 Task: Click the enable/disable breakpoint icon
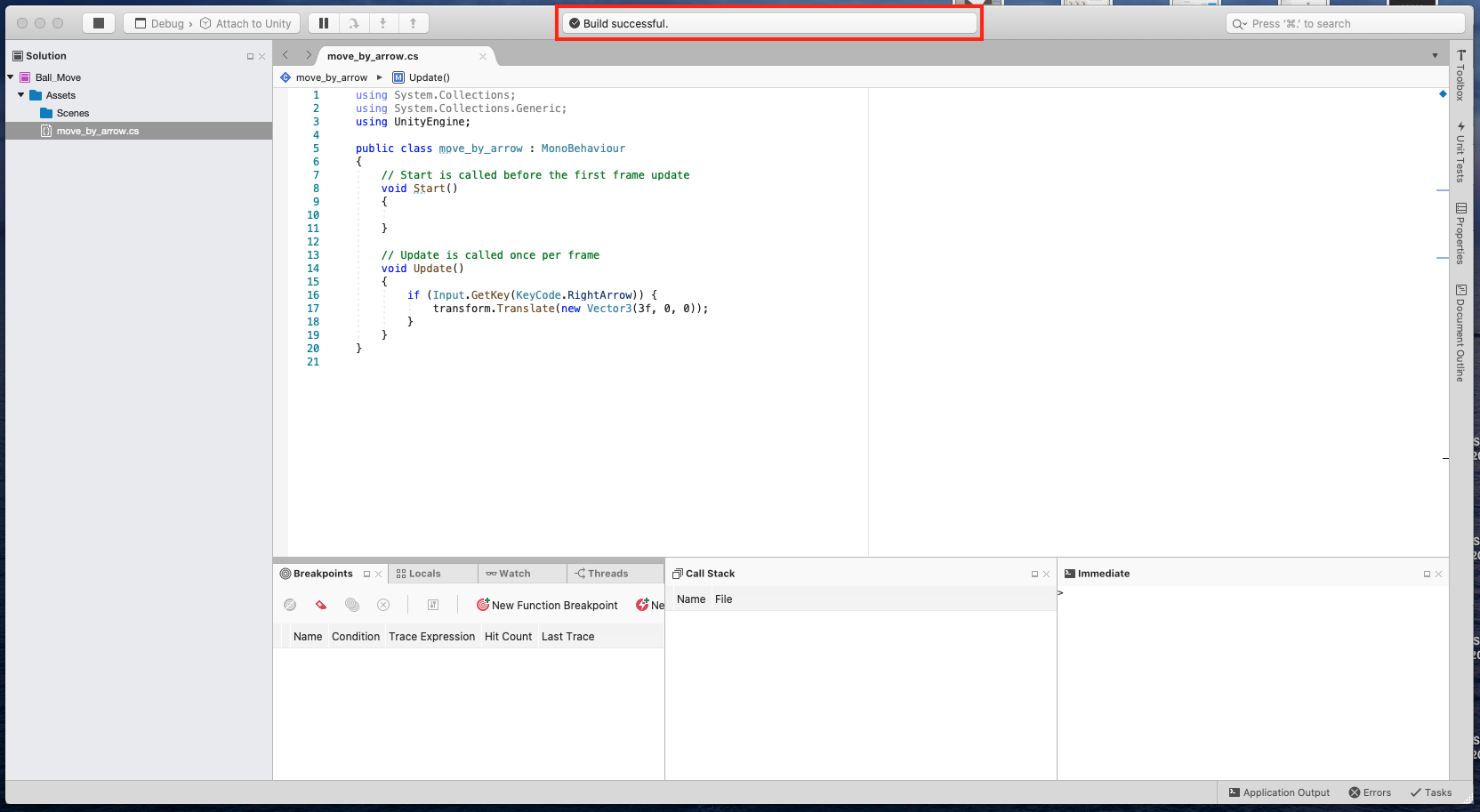point(290,605)
